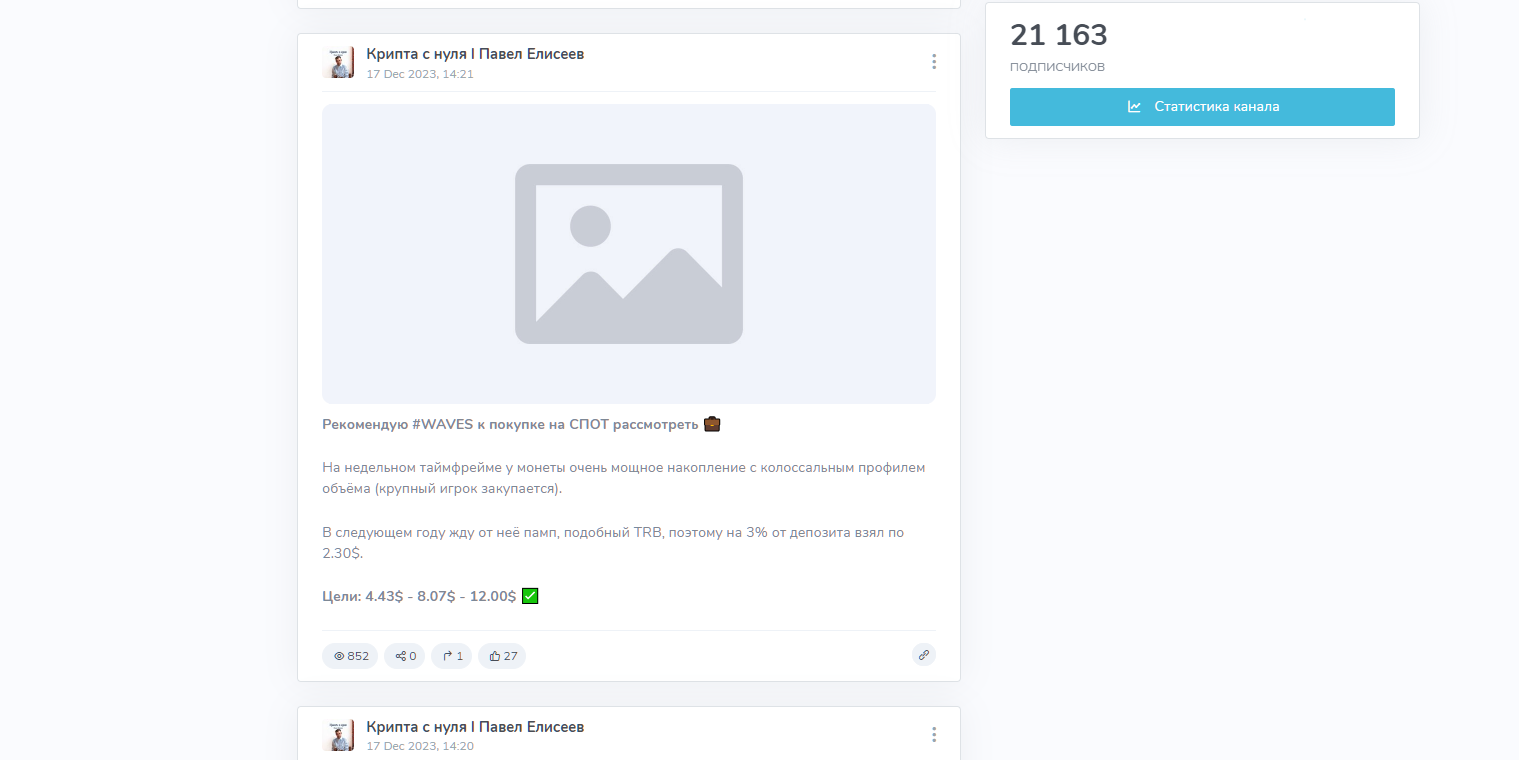Click the views counter showing 852
The height and width of the screenshot is (760, 1519).
point(350,656)
